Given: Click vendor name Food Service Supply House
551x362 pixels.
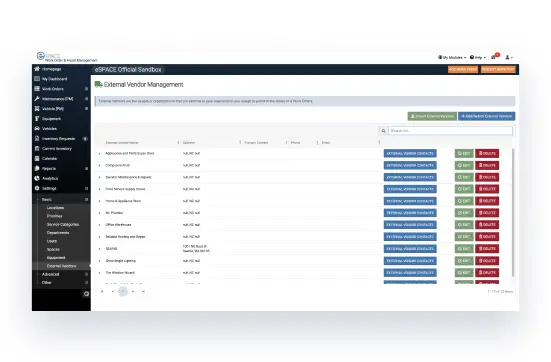Looking at the screenshot, I should click(125, 189).
